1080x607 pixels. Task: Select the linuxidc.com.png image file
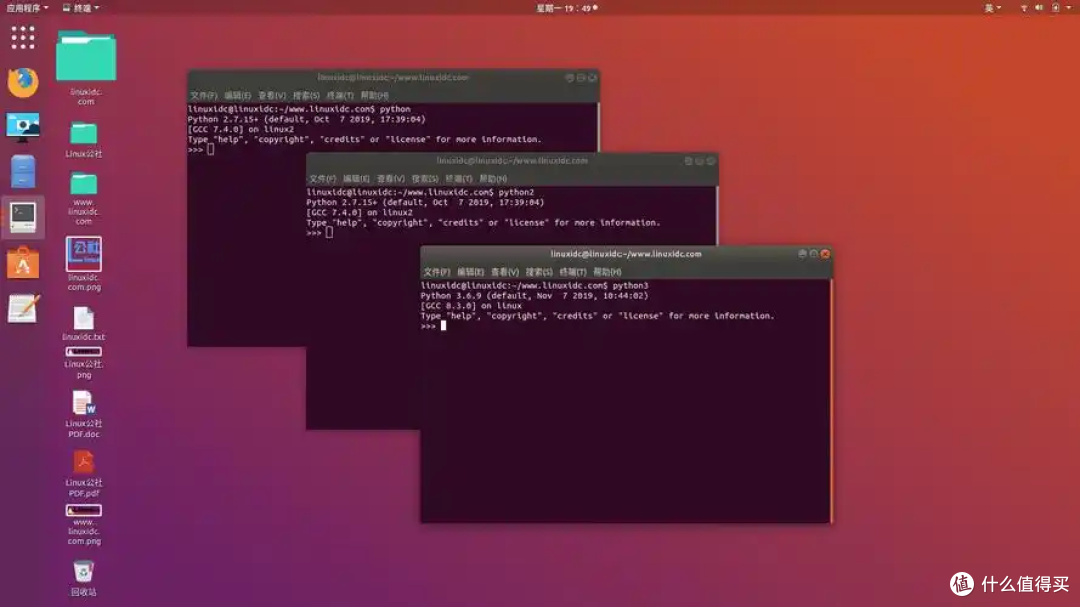pyautogui.click(x=83, y=264)
